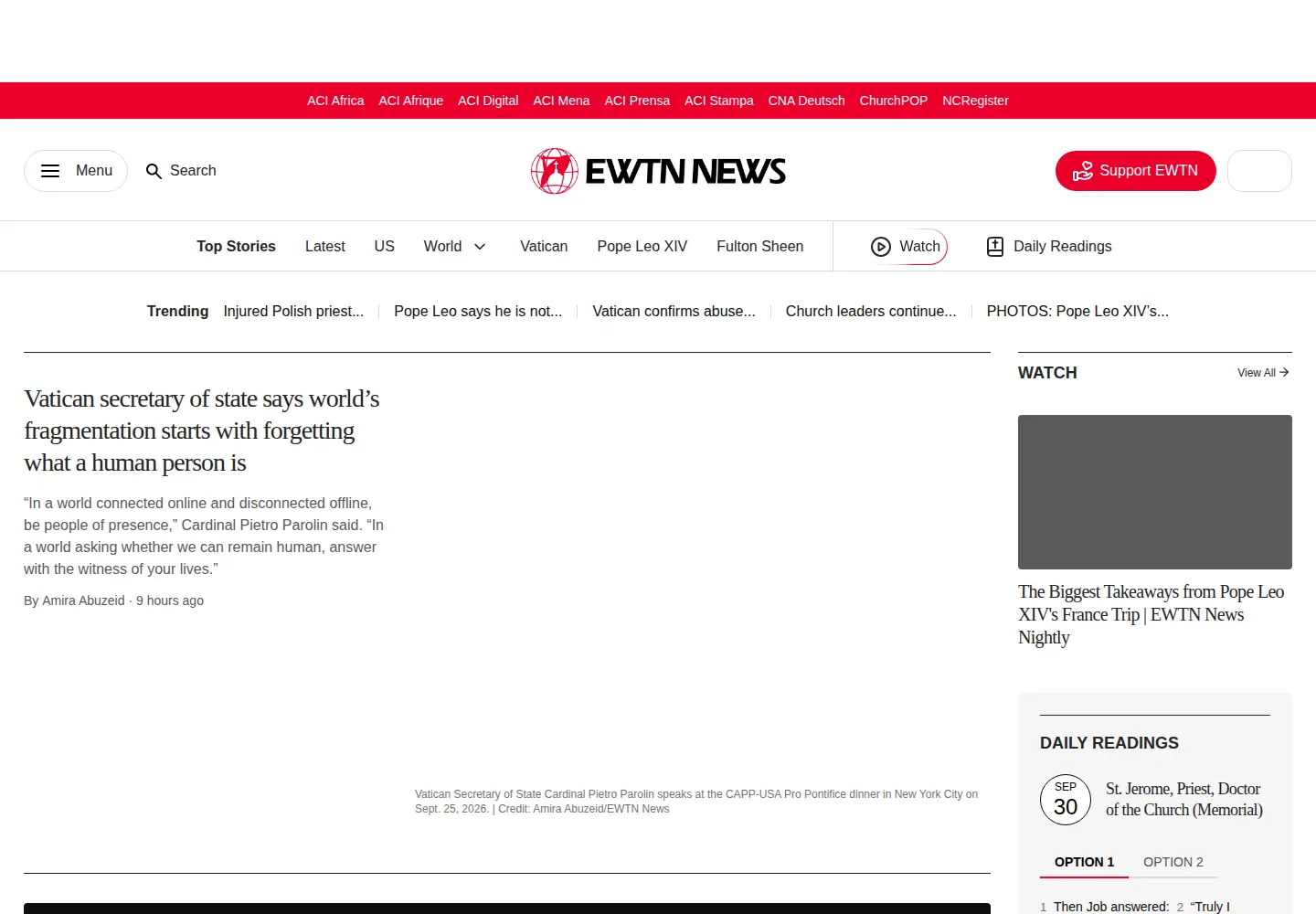Visit the ACI Mena link
This screenshot has height=914, width=1316.
(x=561, y=101)
